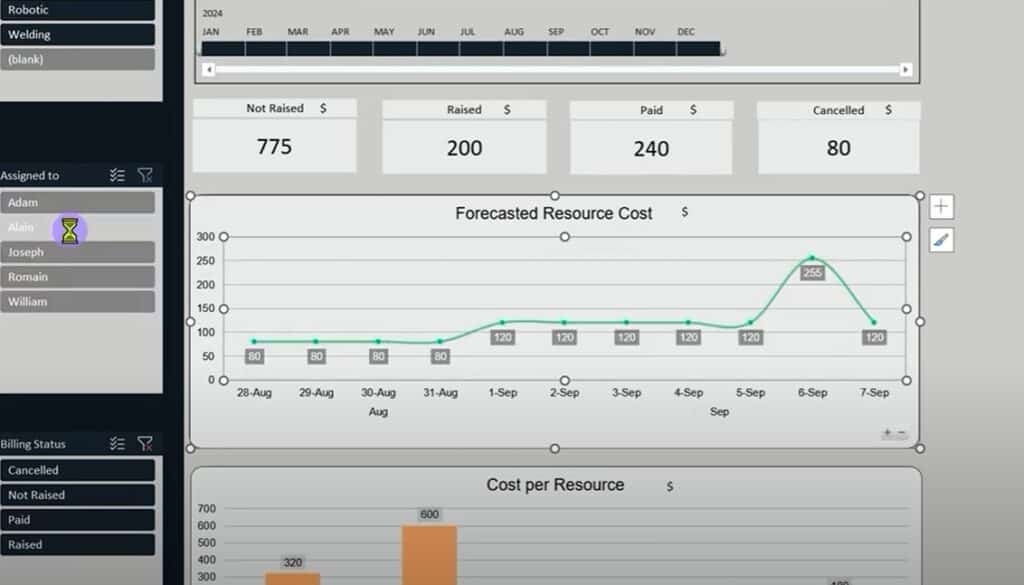This screenshot has height=585, width=1024.
Task: Toggle multi-select in Assigned to slicer
Action: coord(117,175)
